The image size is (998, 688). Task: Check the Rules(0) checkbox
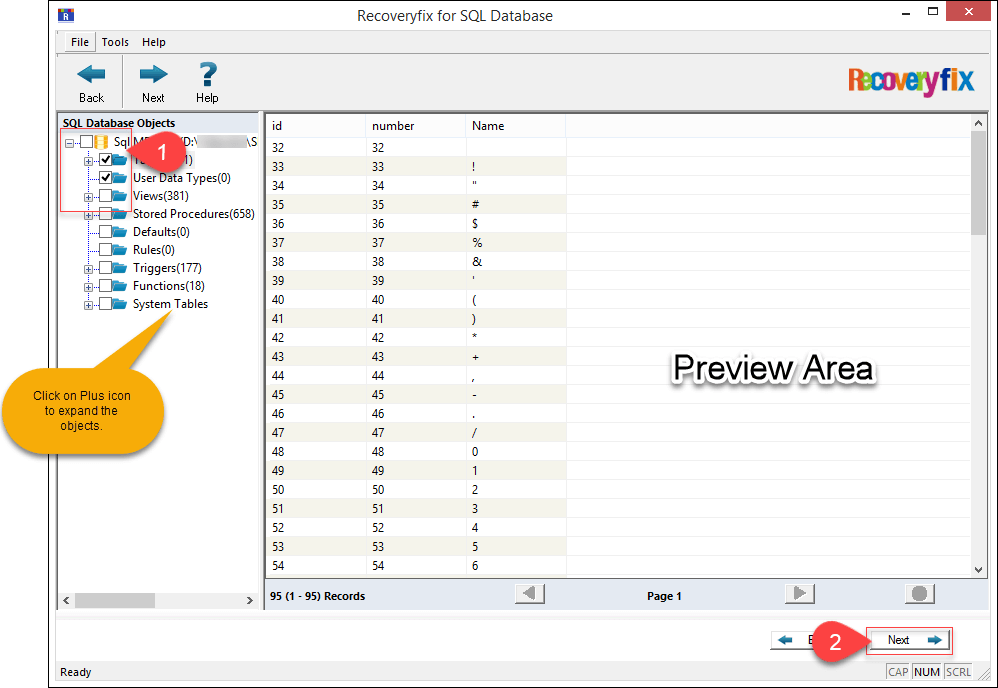click(106, 249)
